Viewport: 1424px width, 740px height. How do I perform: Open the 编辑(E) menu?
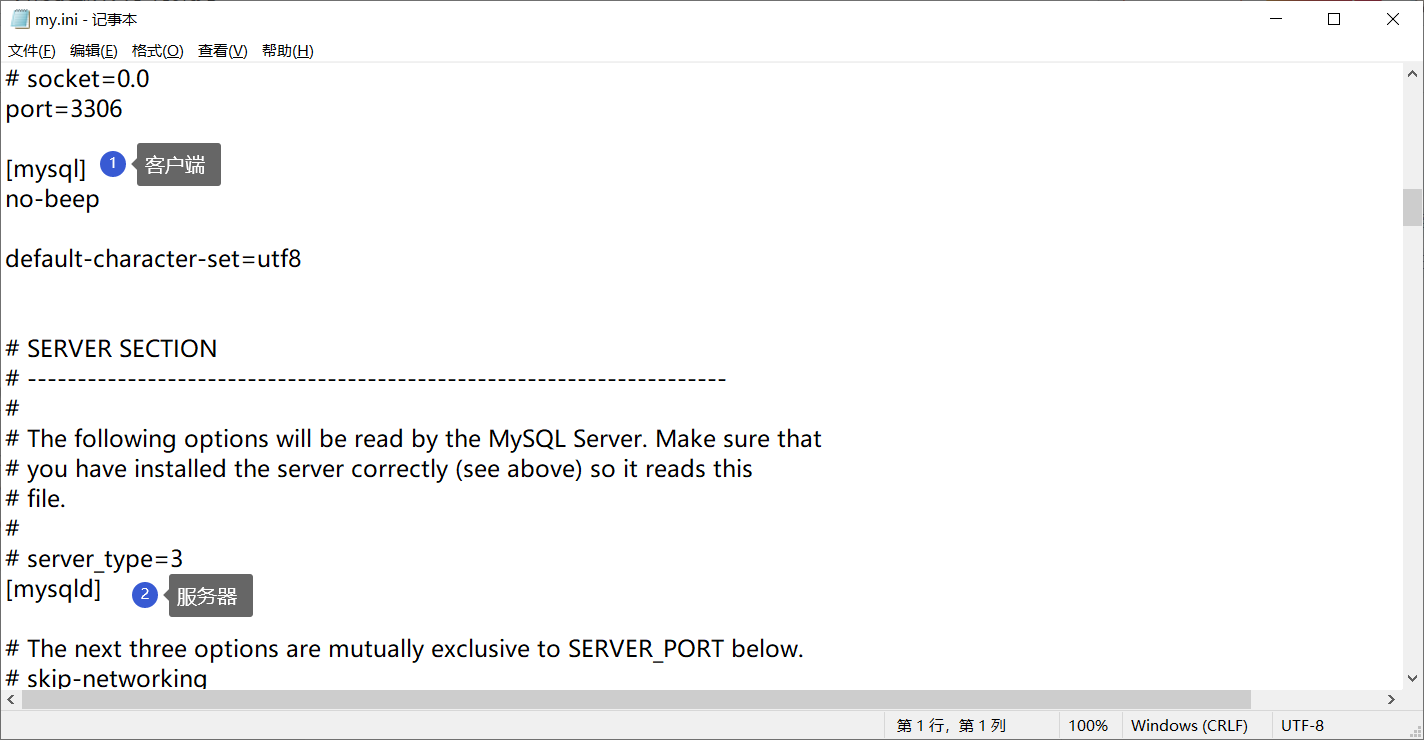coord(94,51)
